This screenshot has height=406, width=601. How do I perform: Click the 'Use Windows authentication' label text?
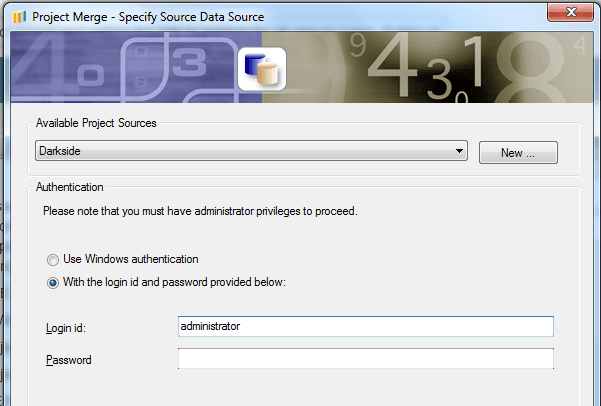pos(131,259)
